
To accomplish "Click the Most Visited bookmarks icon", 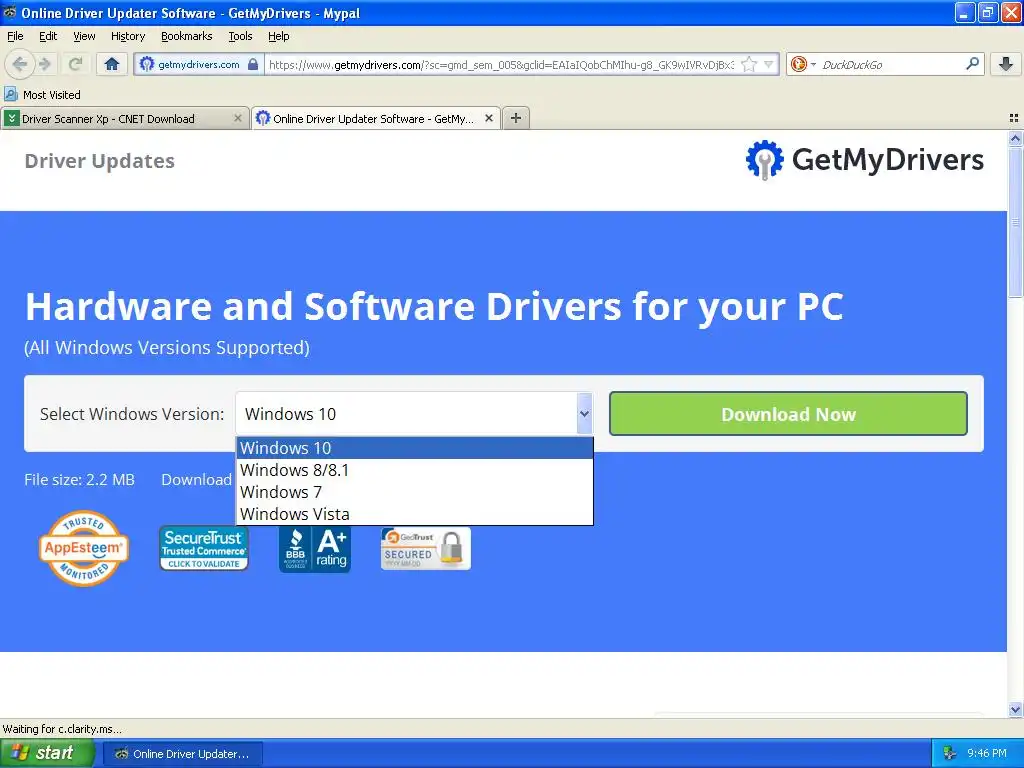I will pos(10,95).
